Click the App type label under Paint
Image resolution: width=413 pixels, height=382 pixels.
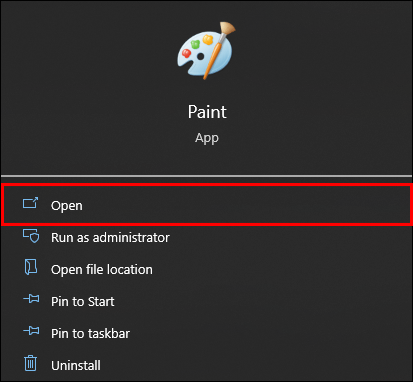(207, 138)
